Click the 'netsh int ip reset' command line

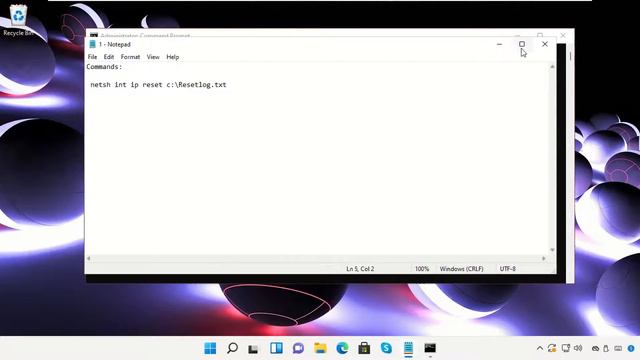[x=158, y=84]
